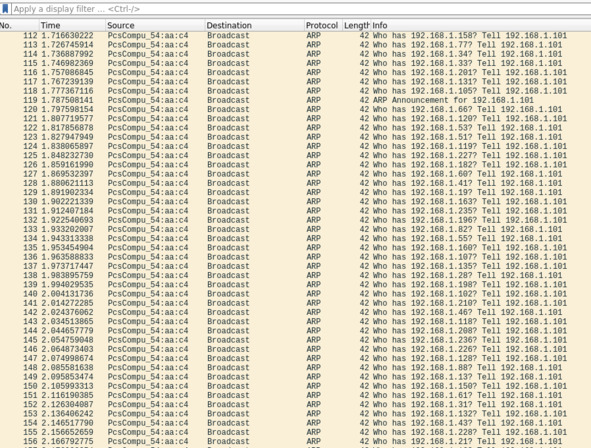The width and height of the screenshot is (591, 448).
Task: Sort by the Protocol column header
Action: click(x=323, y=25)
